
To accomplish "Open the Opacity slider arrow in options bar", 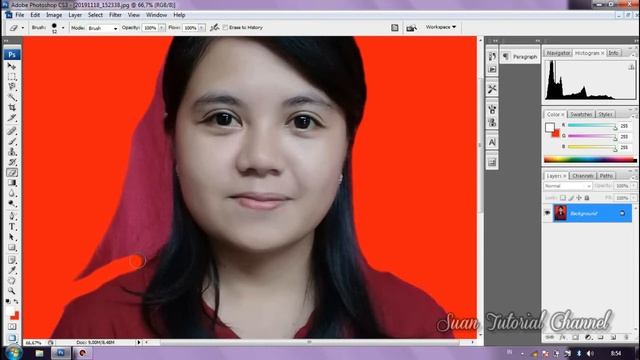I will pyautogui.click(x=162, y=28).
